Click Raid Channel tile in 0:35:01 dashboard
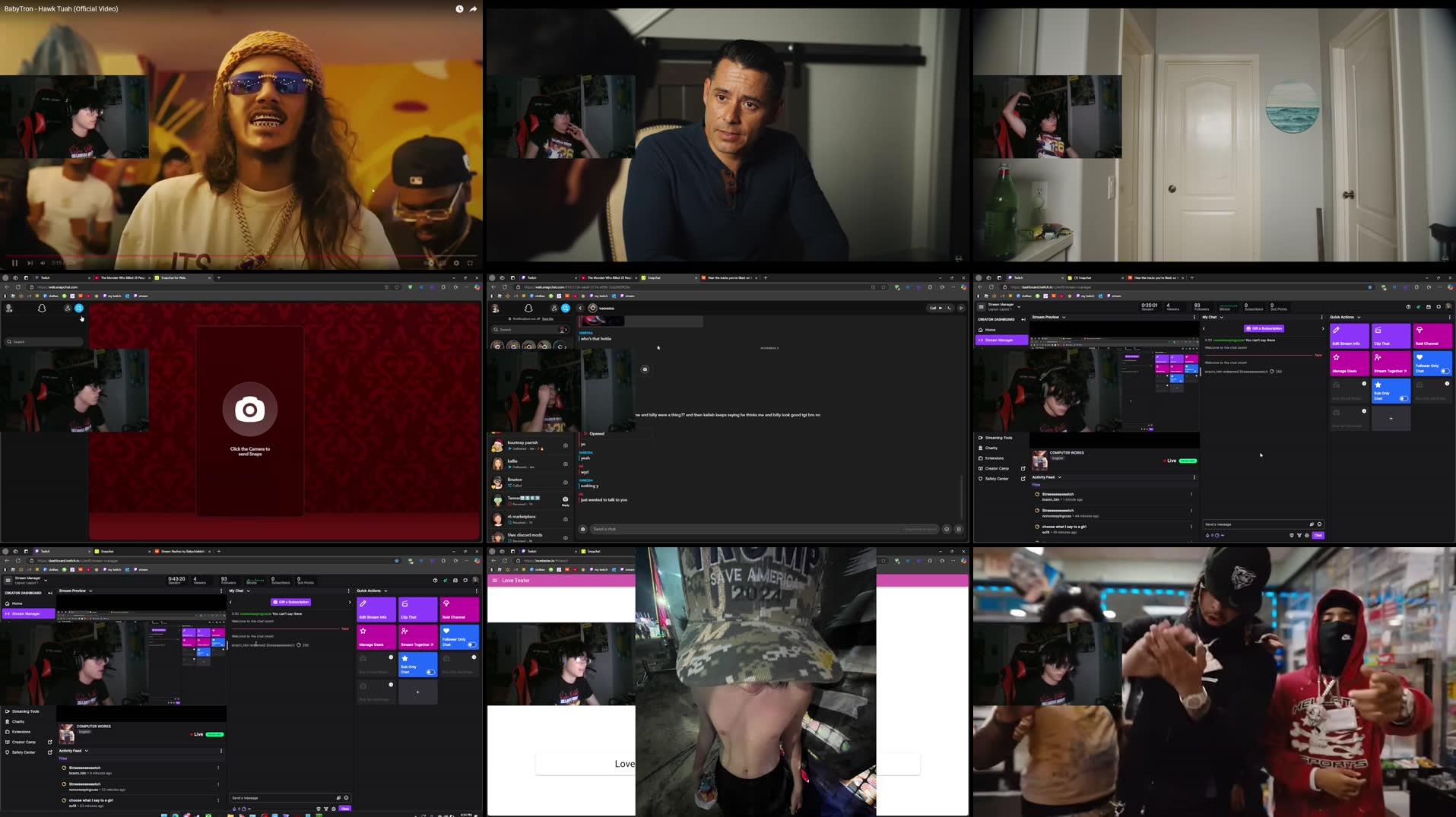The width and height of the screenshot is (1456, 817). (1432, 335)
